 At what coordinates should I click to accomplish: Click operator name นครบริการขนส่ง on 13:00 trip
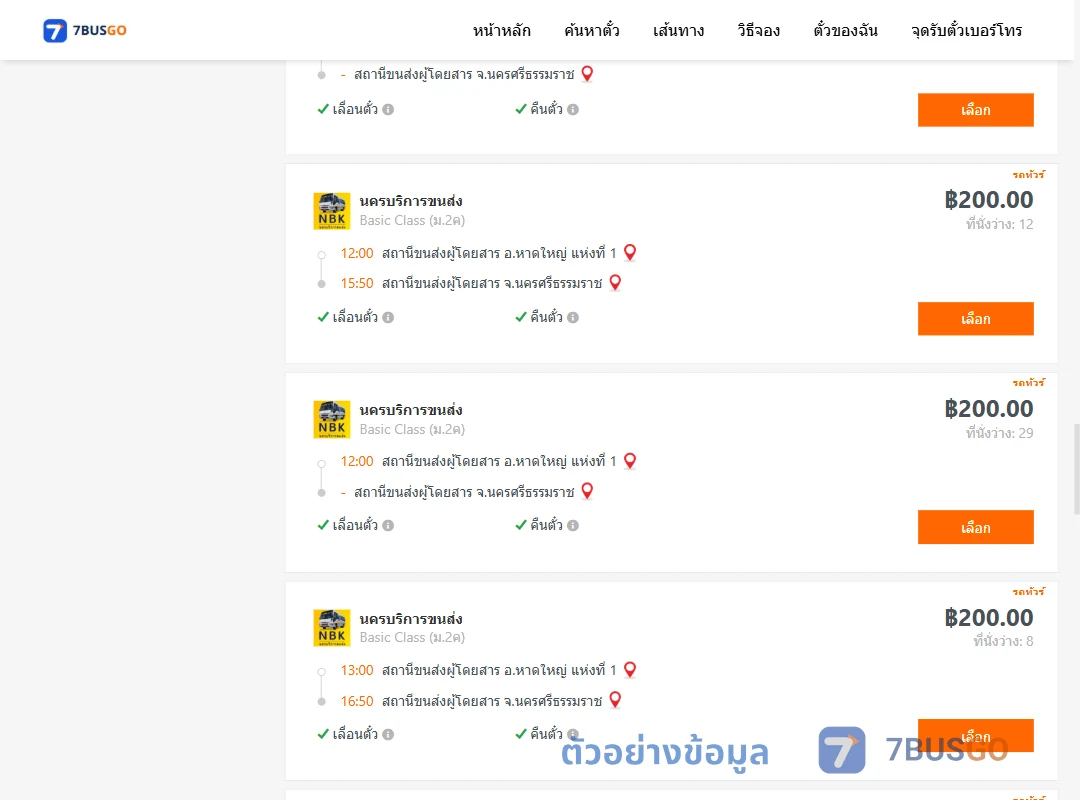pos(411,619)
